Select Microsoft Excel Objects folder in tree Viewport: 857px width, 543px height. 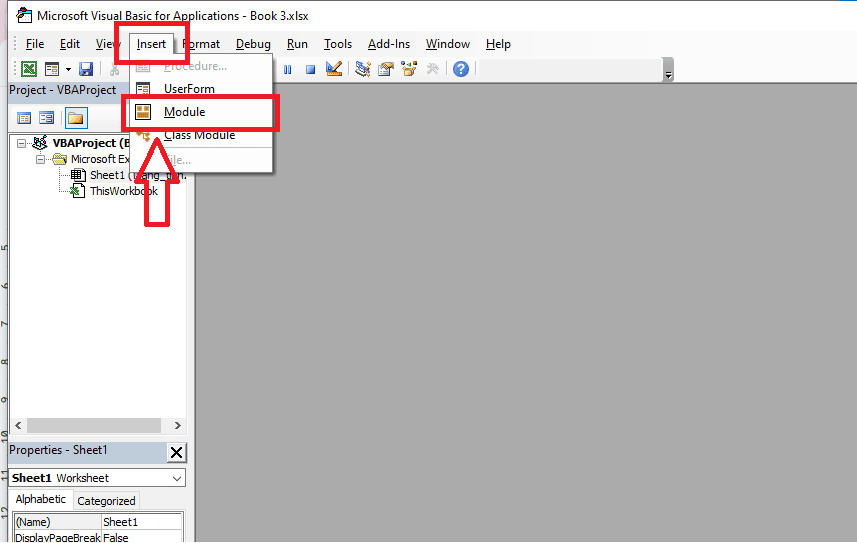pos(100,159)
